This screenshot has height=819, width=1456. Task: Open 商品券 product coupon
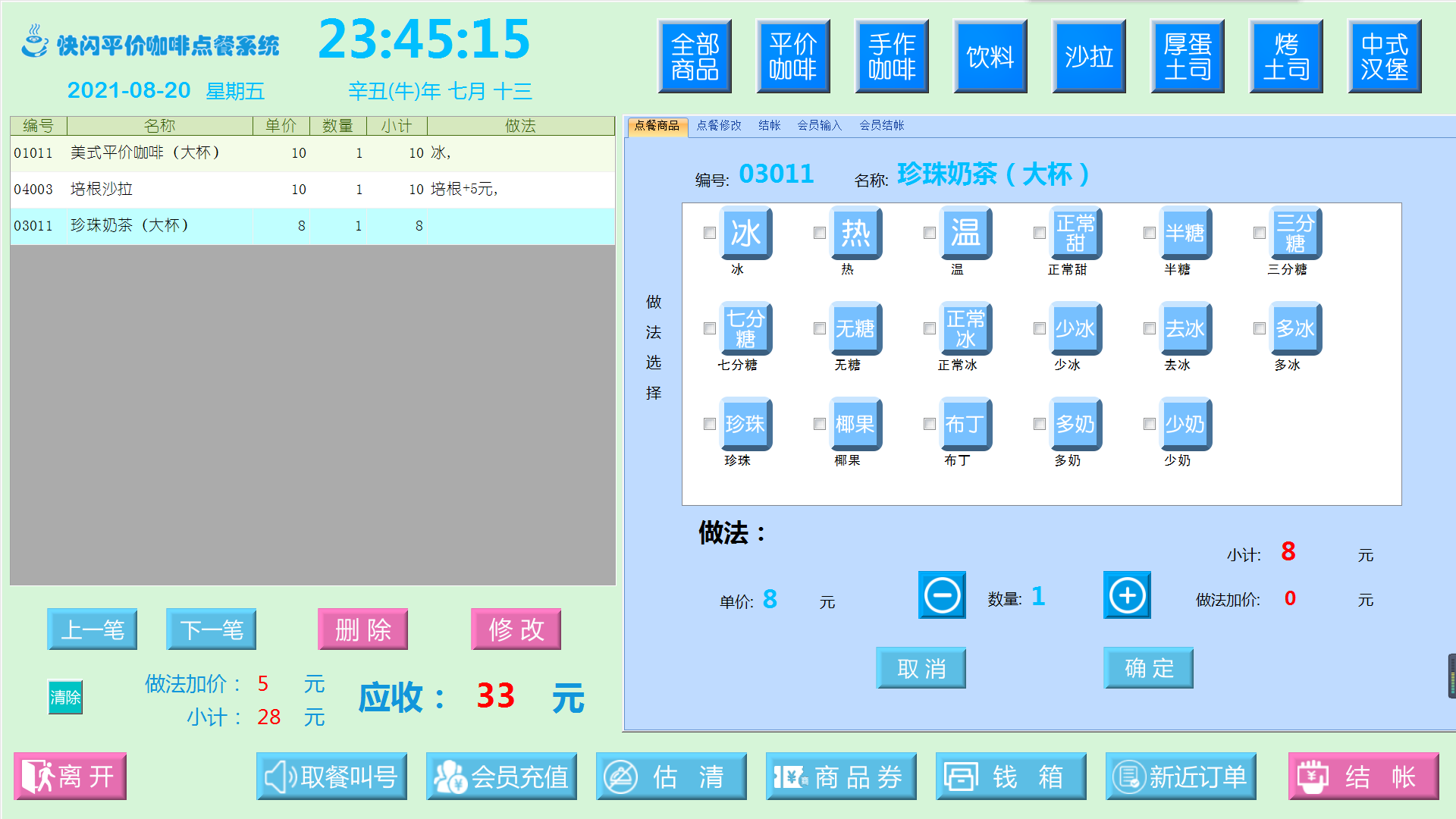point(841,777)
